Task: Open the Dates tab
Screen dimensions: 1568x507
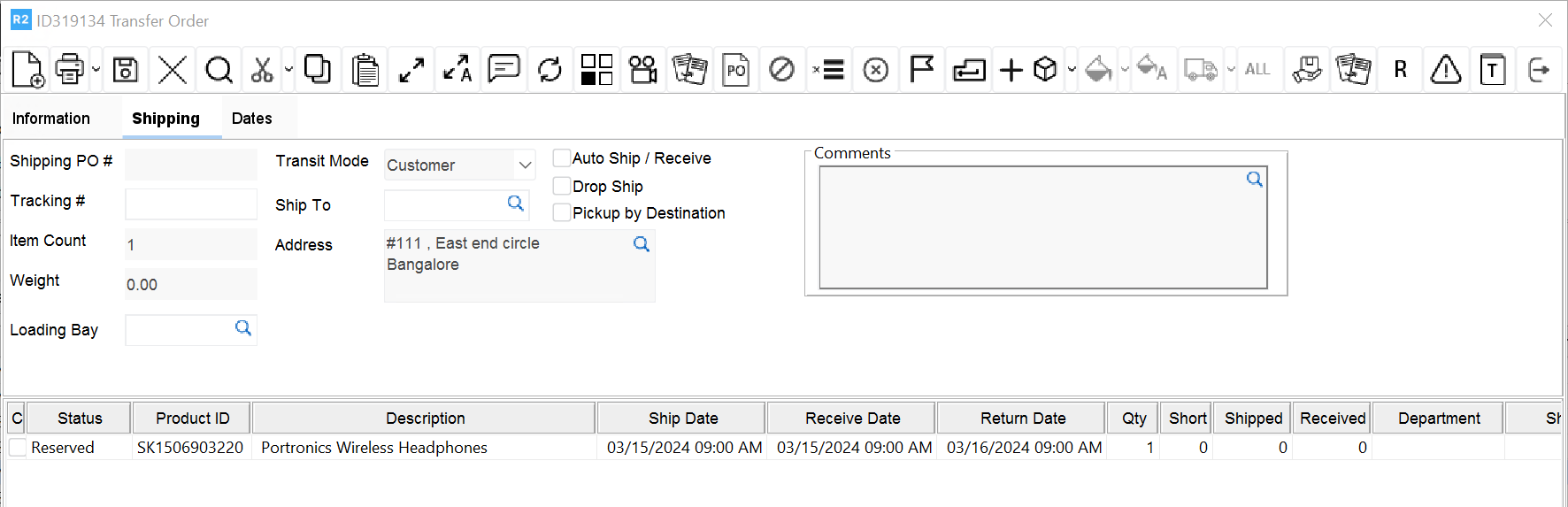Action: (251, 119)
